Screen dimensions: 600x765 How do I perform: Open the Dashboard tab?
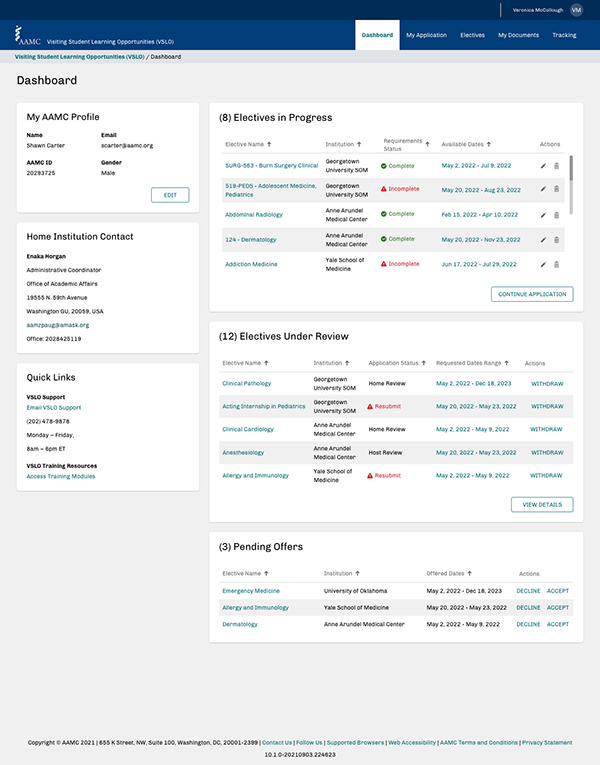click(377, 35)
